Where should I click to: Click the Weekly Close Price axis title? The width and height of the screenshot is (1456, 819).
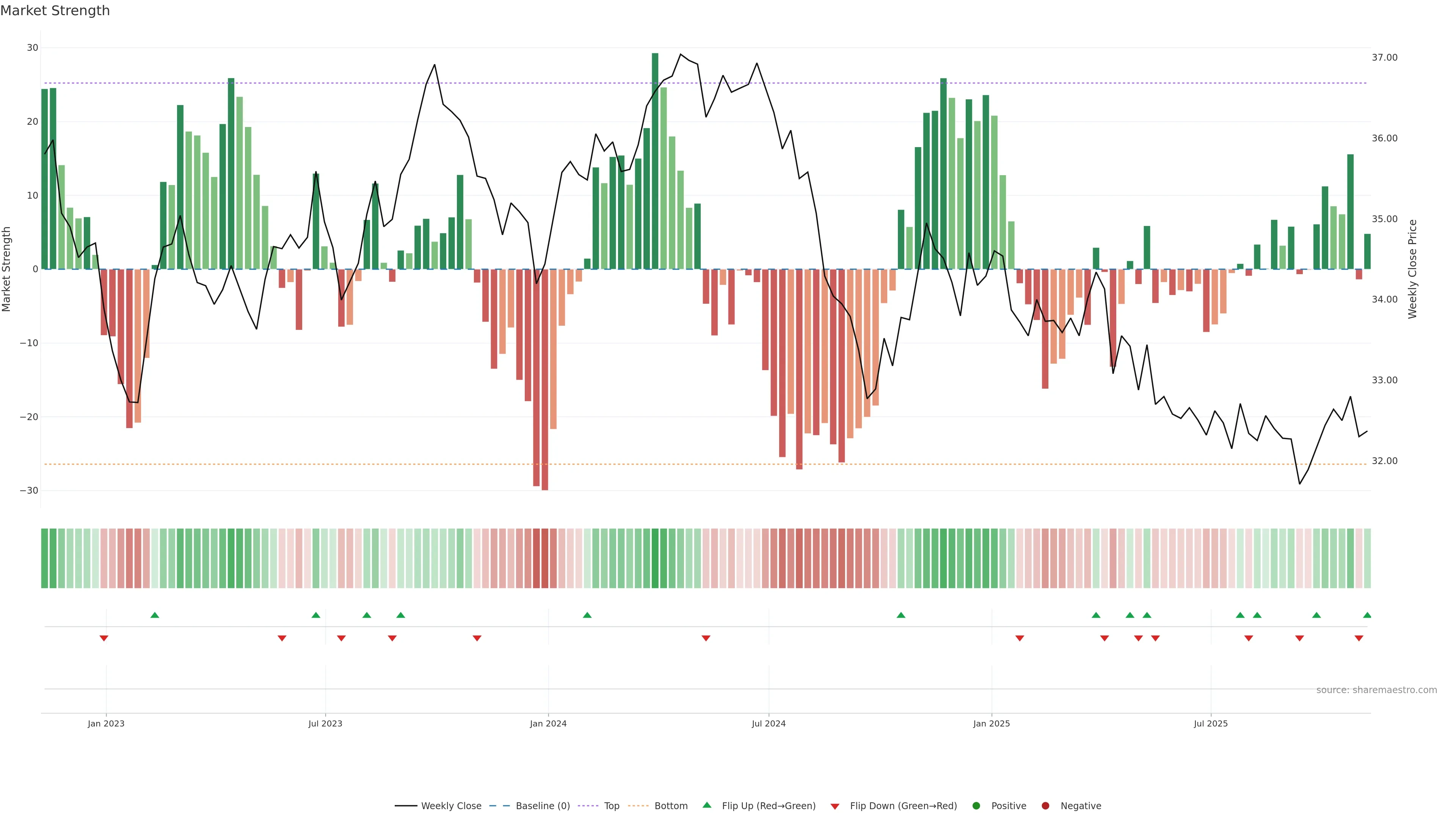pyautogui.click(x=1412, y=269)
